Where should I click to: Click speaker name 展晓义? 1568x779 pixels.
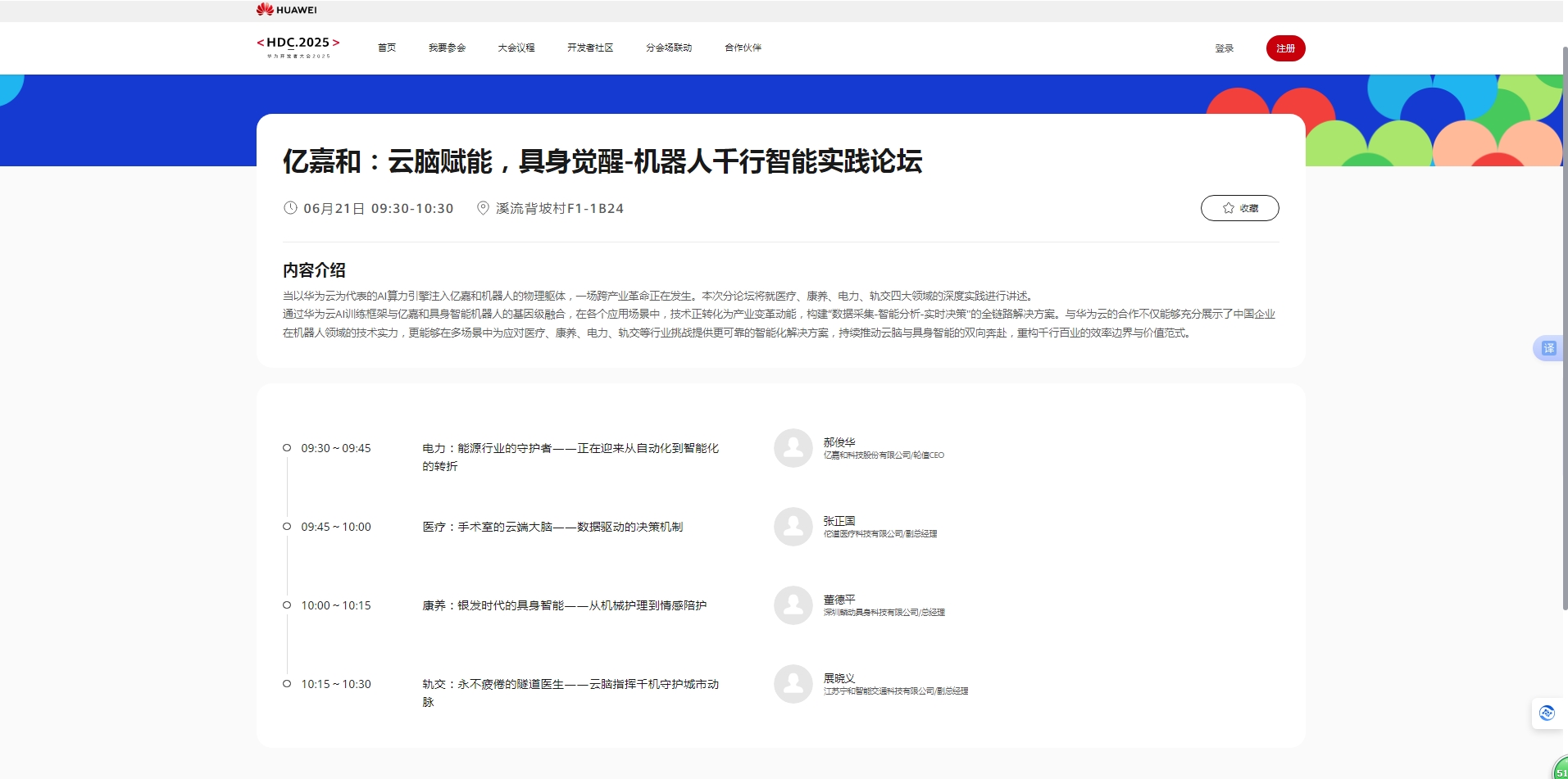(839, 678)
